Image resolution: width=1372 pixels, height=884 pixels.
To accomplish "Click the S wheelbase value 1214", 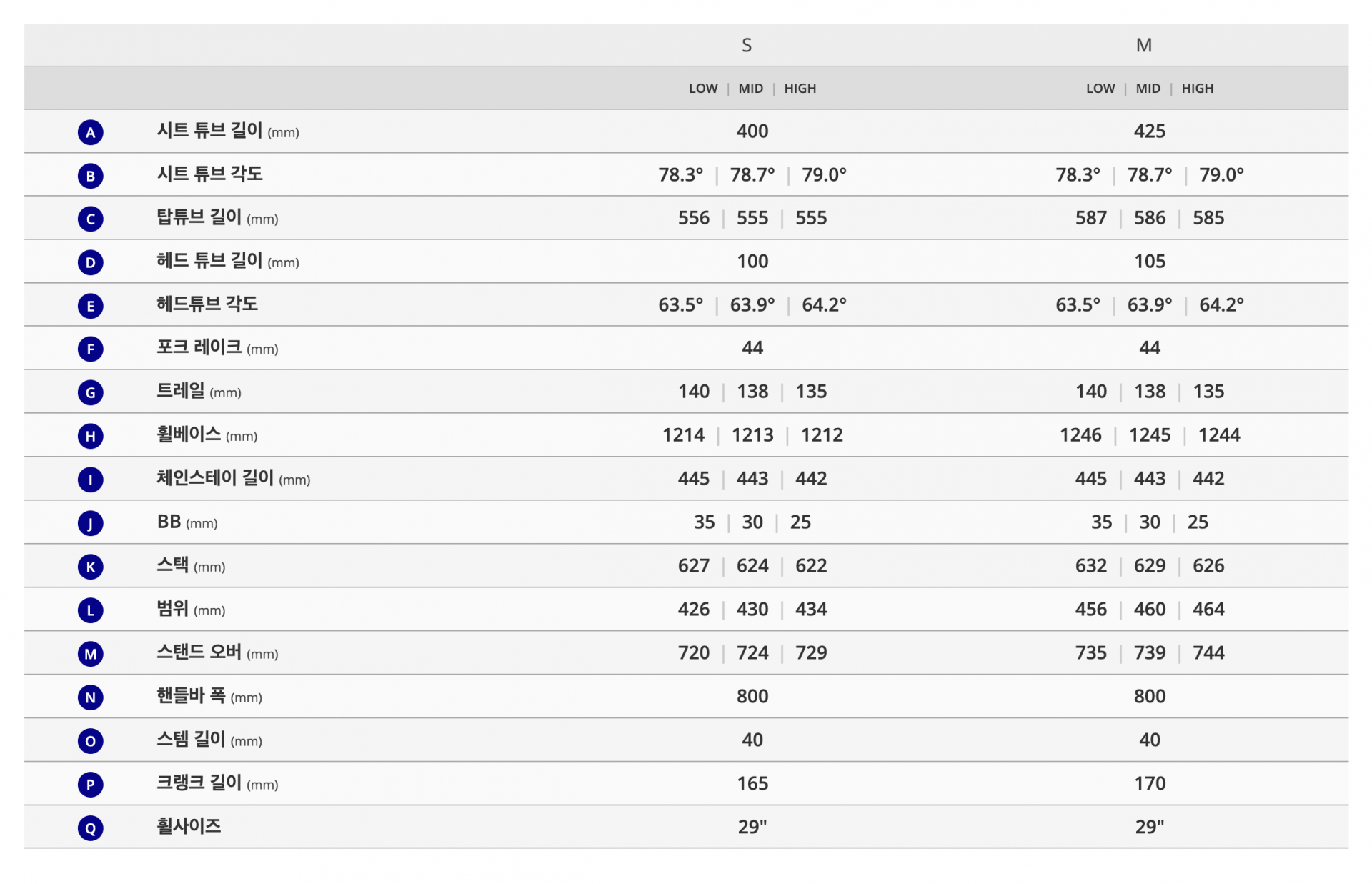I will click(x=683, y=435).
